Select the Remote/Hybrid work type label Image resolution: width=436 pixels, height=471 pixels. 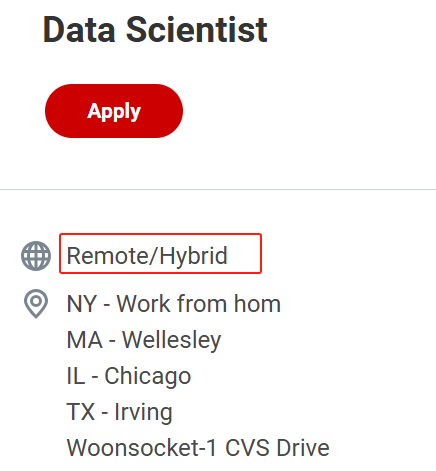[x=147, y=256]
